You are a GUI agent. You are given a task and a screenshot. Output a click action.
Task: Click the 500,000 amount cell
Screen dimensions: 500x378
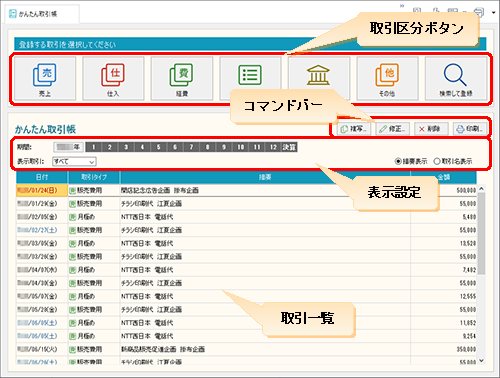point(444,190)
